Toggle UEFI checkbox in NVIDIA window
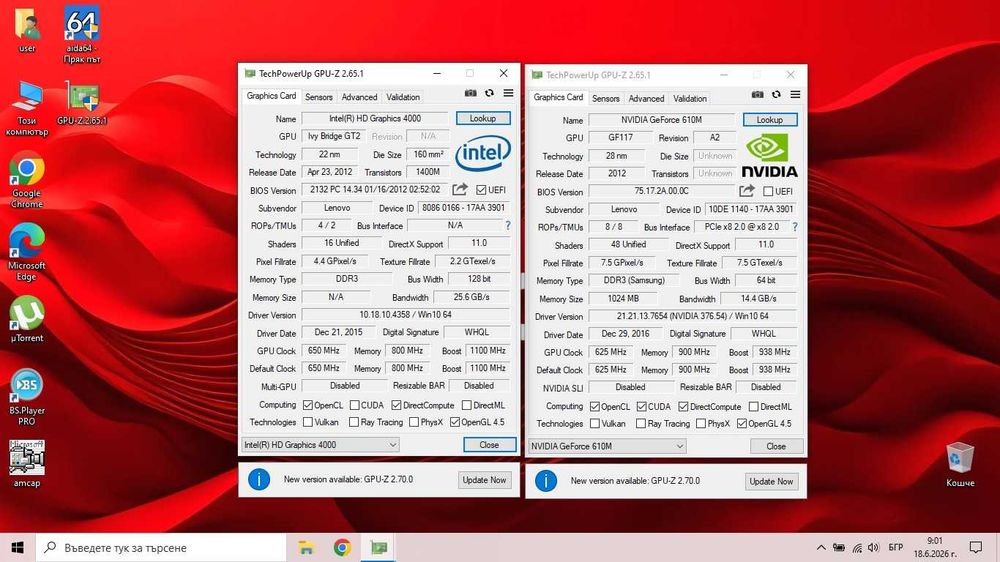The height and width of the screenshot is (562, 1000). click(x=768, y=191)
